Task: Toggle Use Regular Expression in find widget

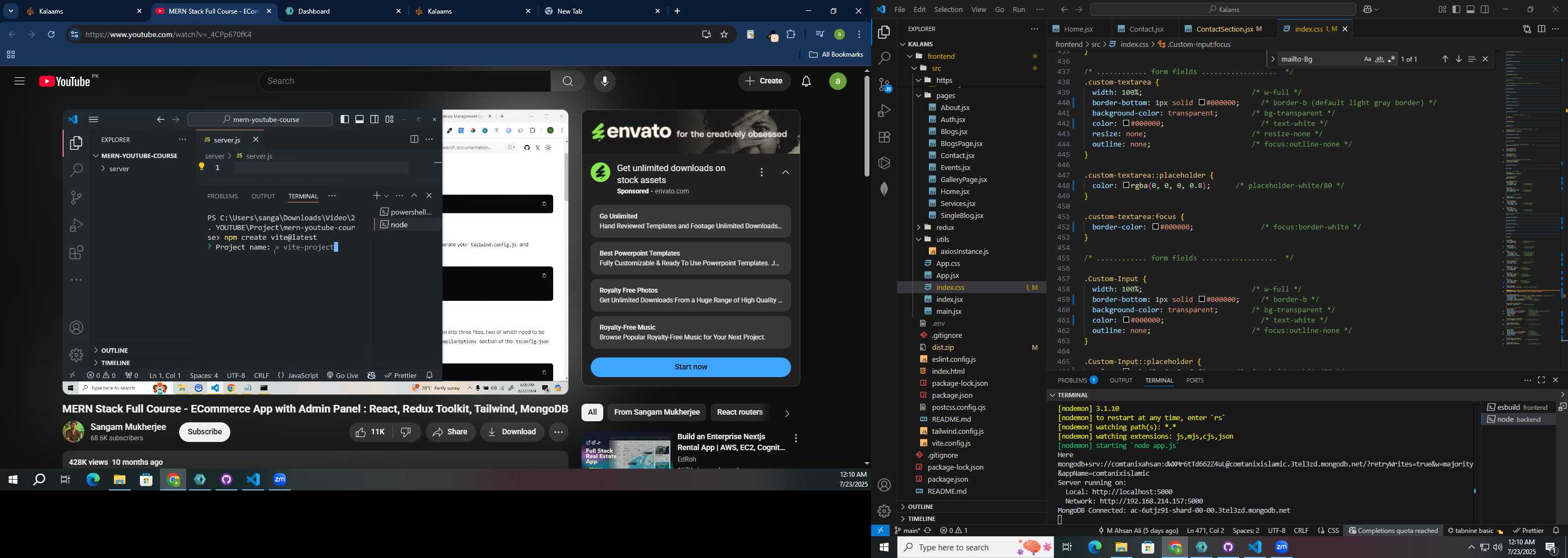Action: [x=1392, y=59]
